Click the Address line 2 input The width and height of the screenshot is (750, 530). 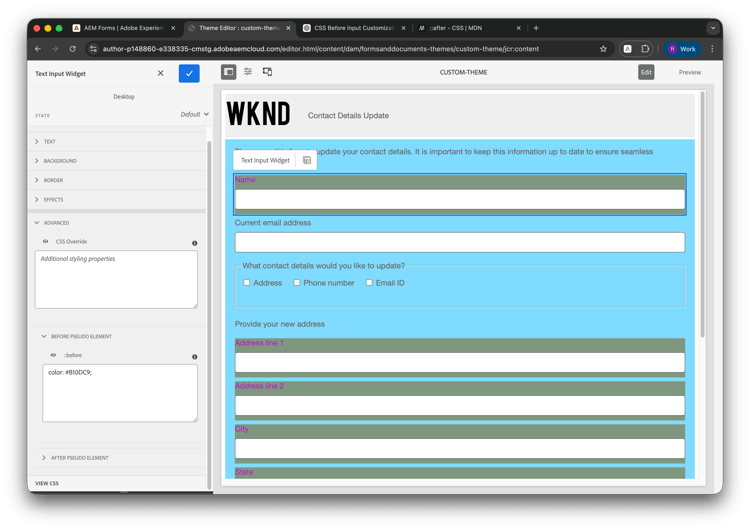460,406
